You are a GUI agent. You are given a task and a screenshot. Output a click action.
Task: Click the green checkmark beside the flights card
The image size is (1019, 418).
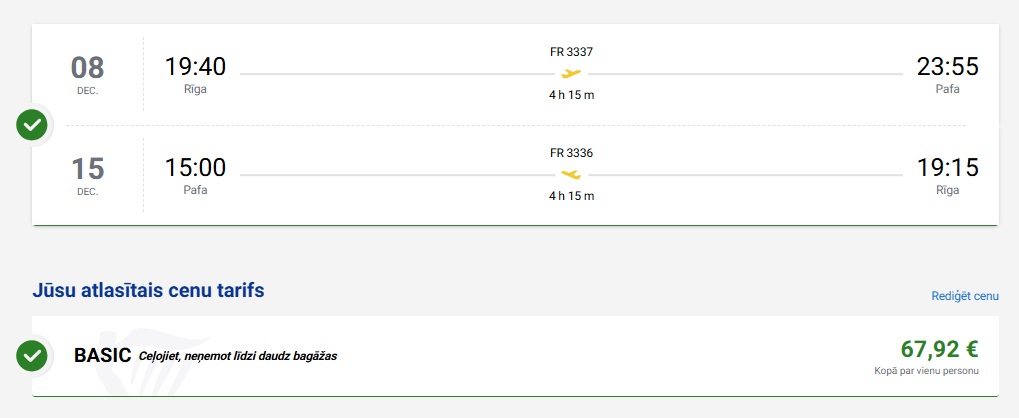point(33,125)
